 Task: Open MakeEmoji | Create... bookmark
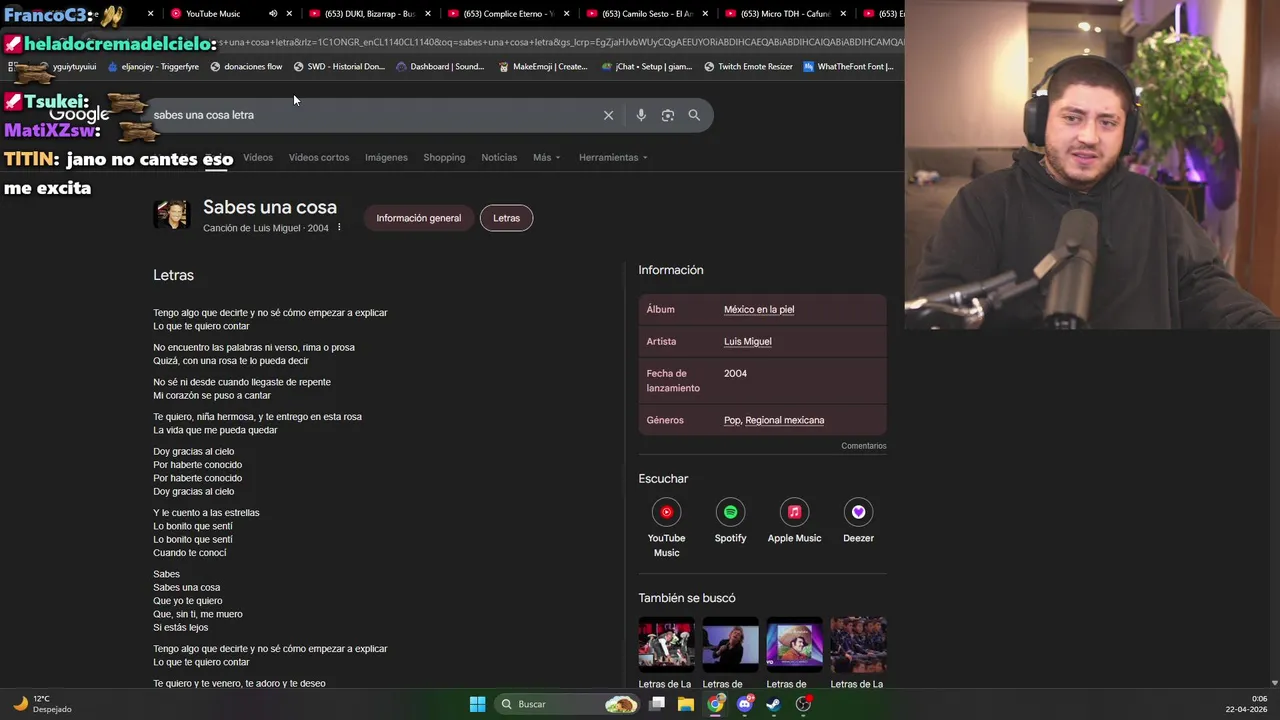pyautogui.click(x=542, y=67)
